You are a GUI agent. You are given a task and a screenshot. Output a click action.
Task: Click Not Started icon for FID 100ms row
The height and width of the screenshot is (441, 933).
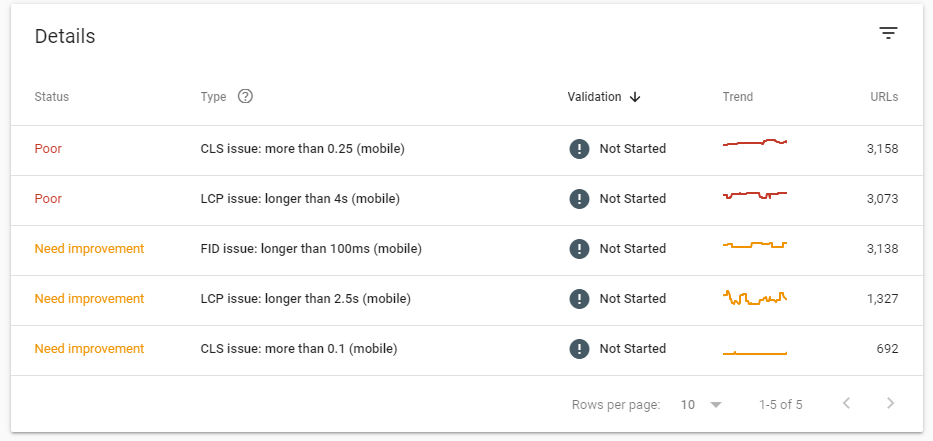(579, 249)
